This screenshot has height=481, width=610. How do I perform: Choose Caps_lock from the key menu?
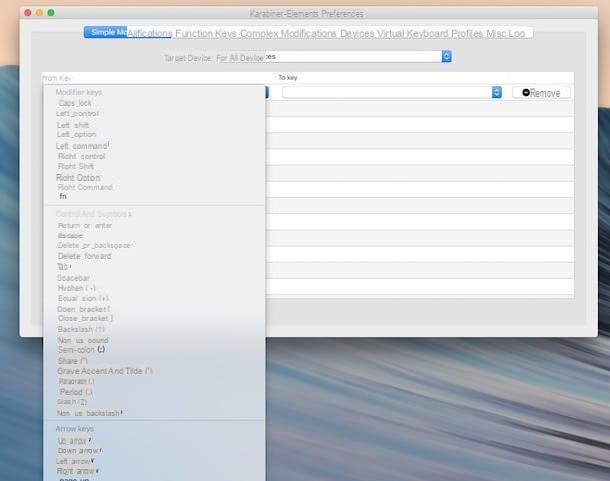tap(75, 103)
